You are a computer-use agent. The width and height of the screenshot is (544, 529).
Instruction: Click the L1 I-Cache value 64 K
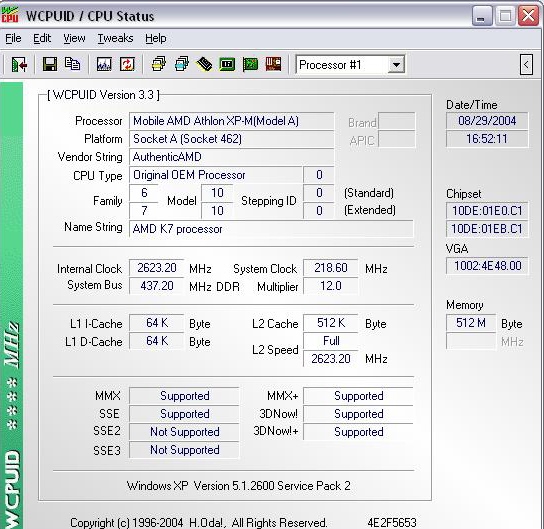[x=156, y=323]
